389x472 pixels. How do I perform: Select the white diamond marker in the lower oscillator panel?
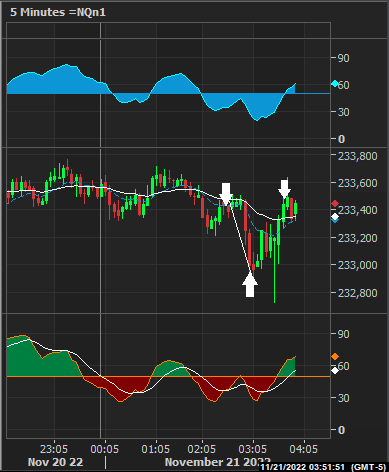[335, 370]
